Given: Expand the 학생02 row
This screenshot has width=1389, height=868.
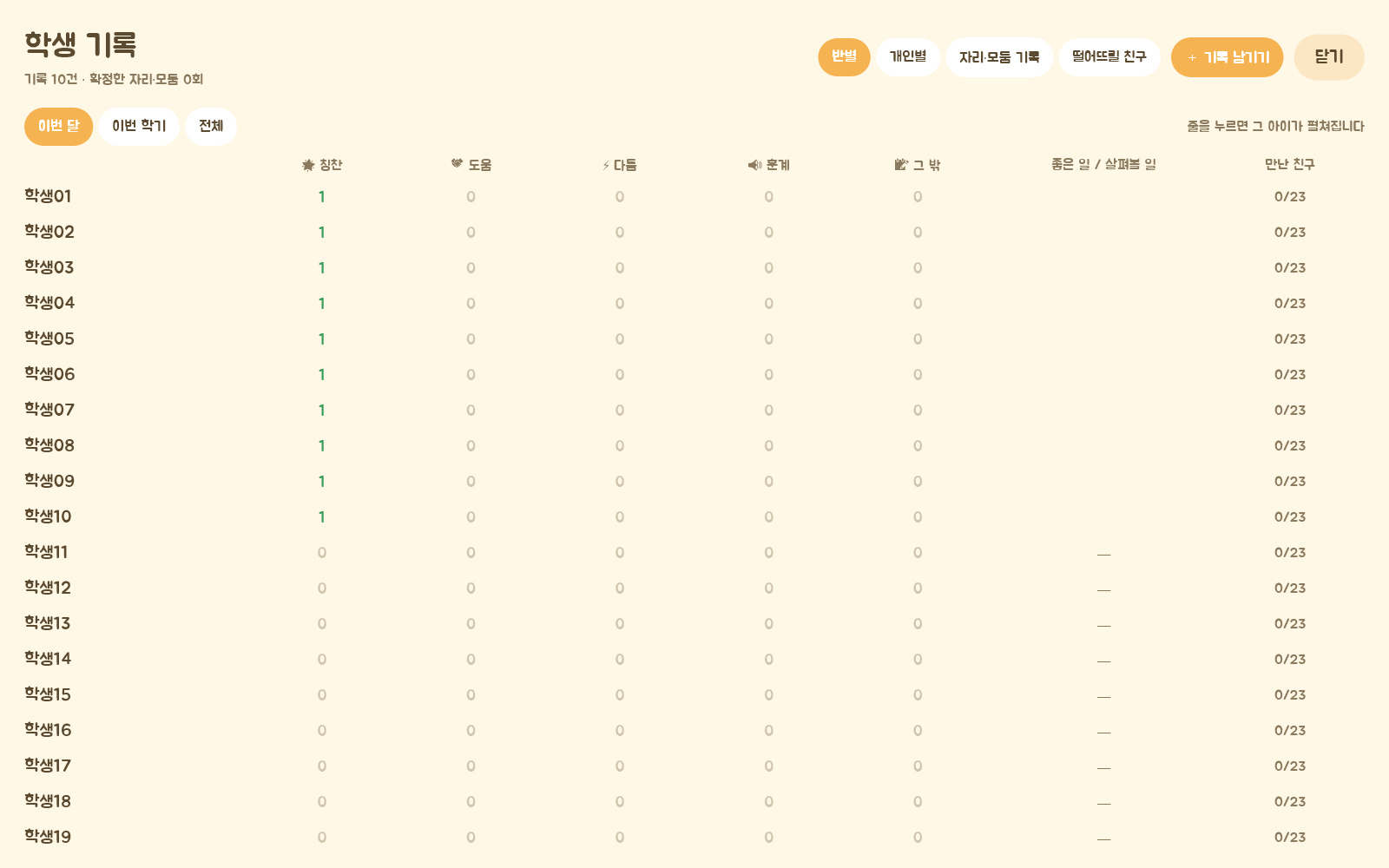Looking at the screenshot, I should click(694, 233).
